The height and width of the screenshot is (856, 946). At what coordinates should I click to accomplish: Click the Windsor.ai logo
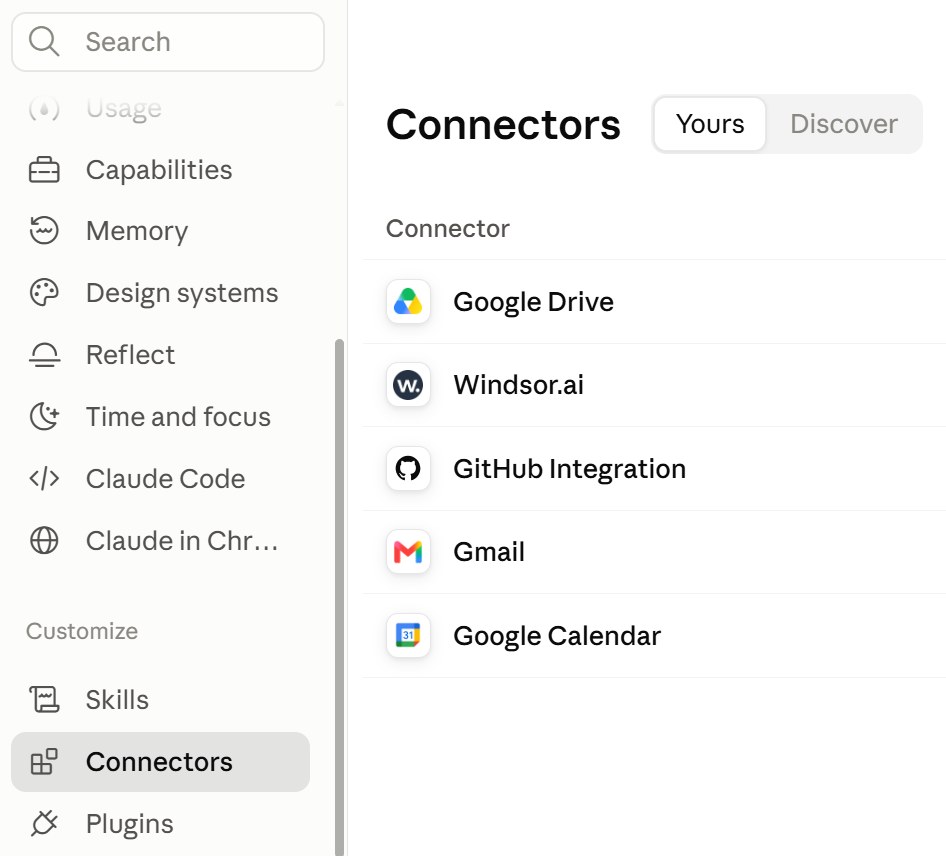pos(408,385)
